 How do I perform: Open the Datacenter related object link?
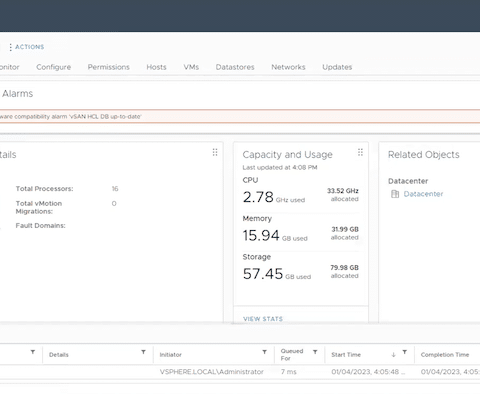tap(423, 194)
